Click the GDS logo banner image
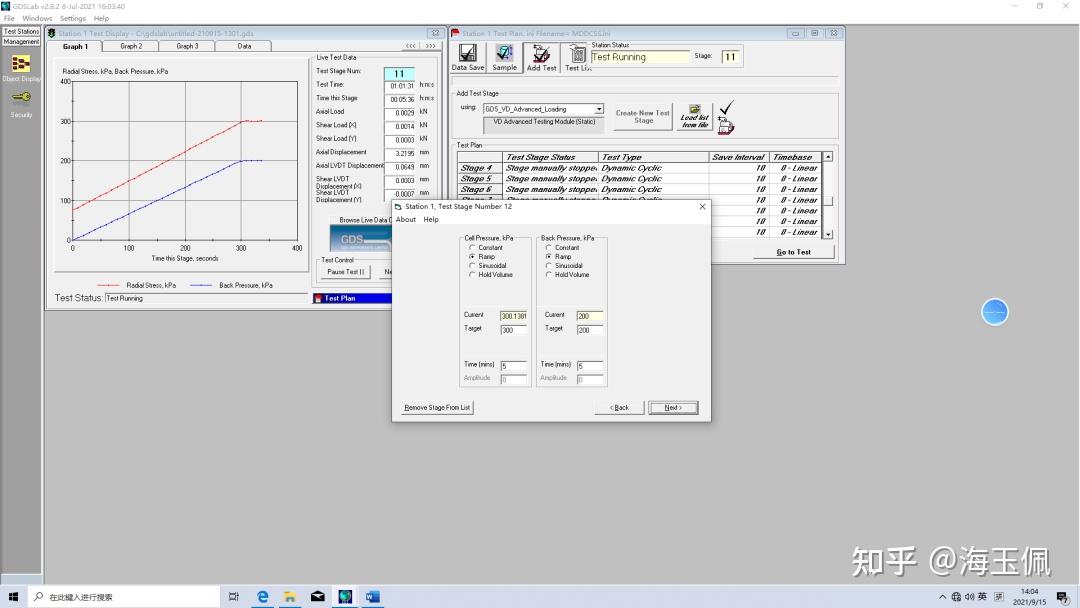This screenshot has height=608, width=1080. (361, 239)
